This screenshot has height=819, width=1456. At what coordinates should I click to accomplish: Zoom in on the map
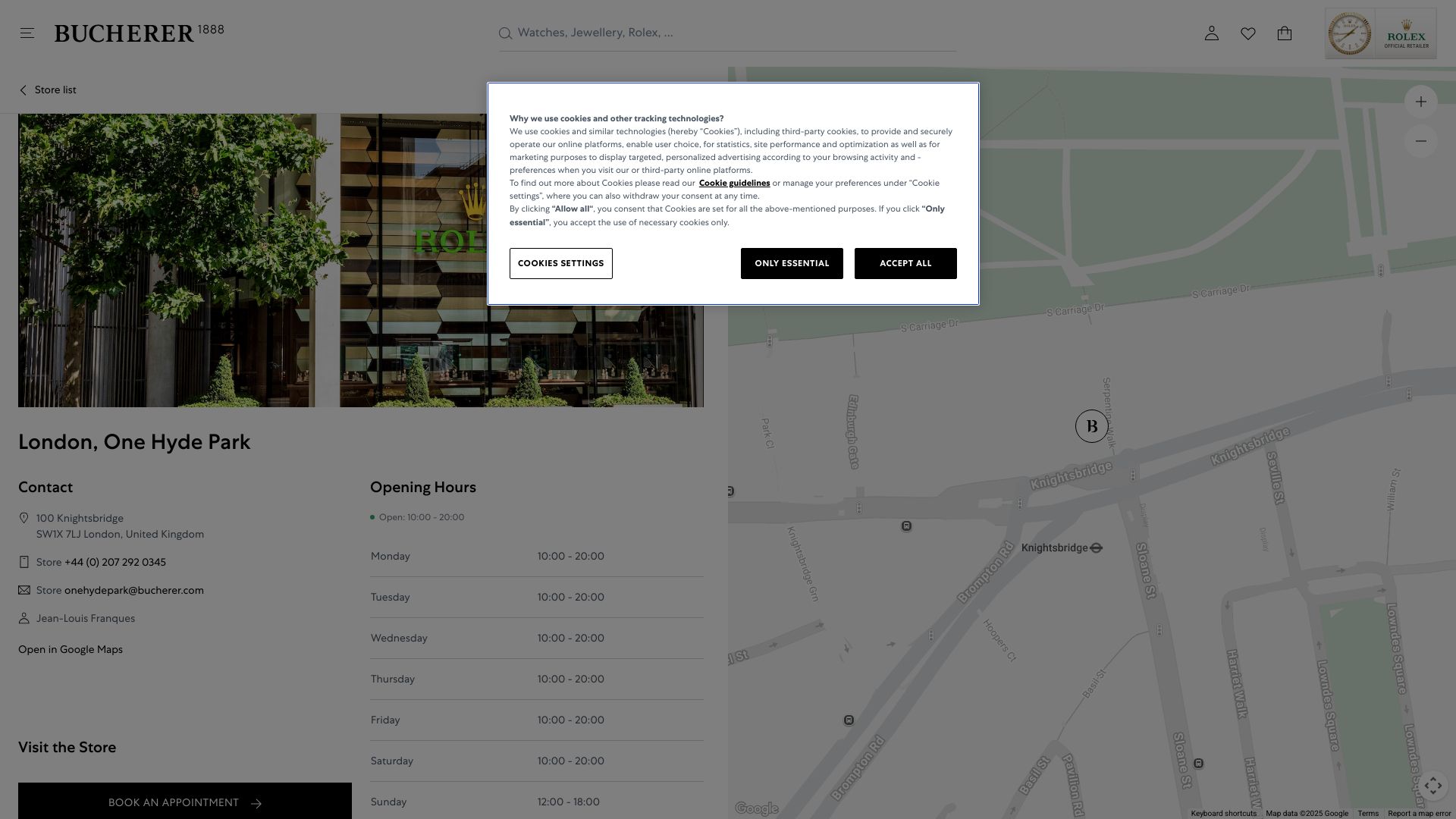click(x=1421, y=102)
